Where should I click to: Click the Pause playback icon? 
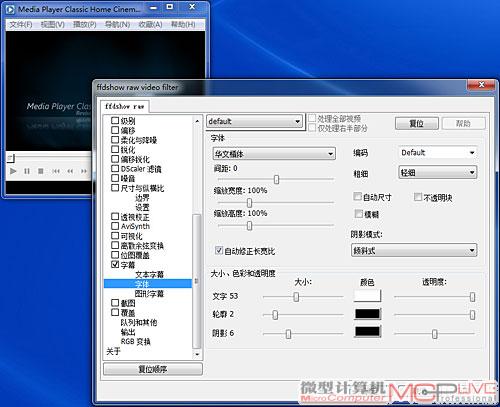click(27, 171)
